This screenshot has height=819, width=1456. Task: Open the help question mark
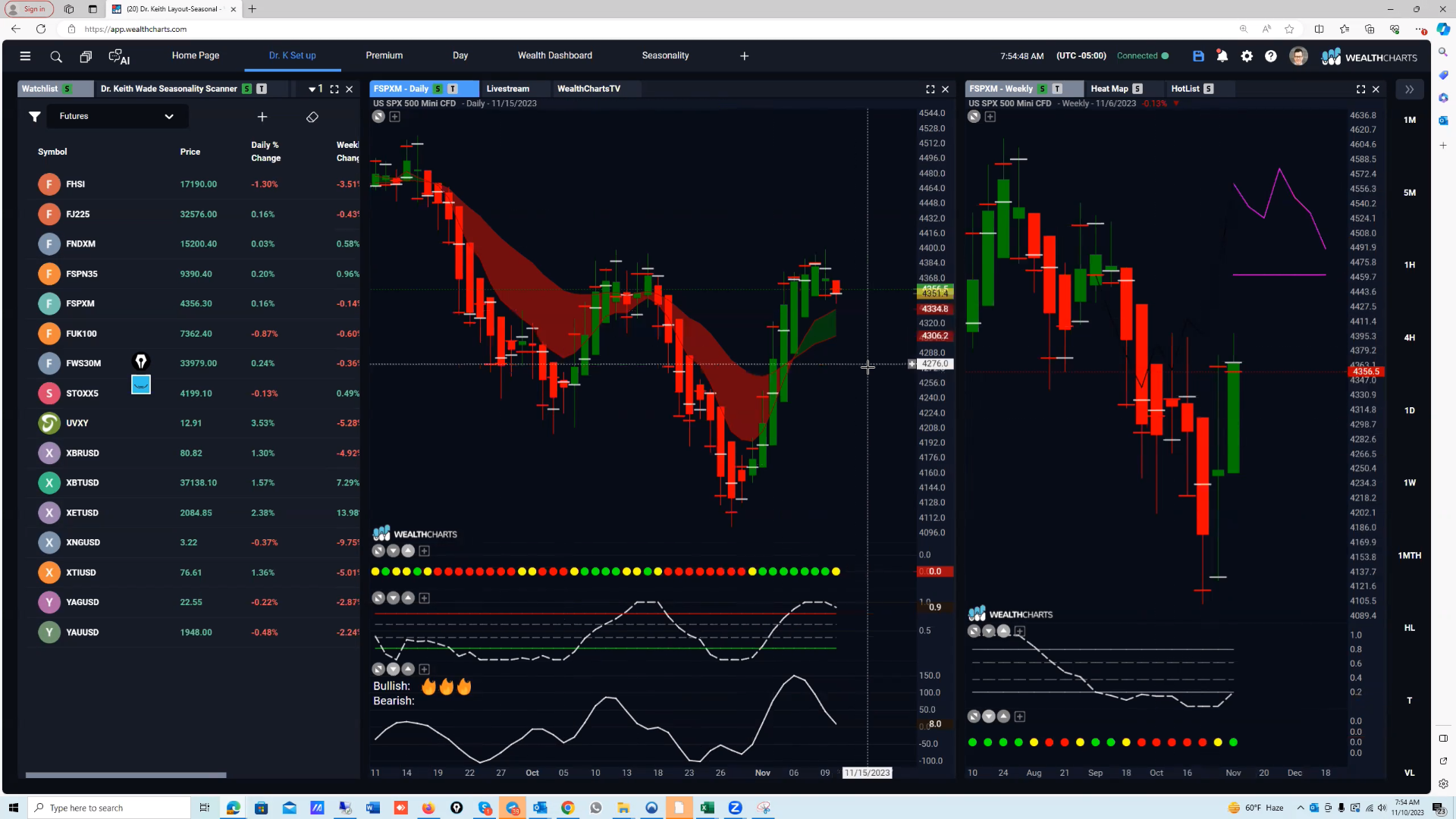coord(1271,56)
